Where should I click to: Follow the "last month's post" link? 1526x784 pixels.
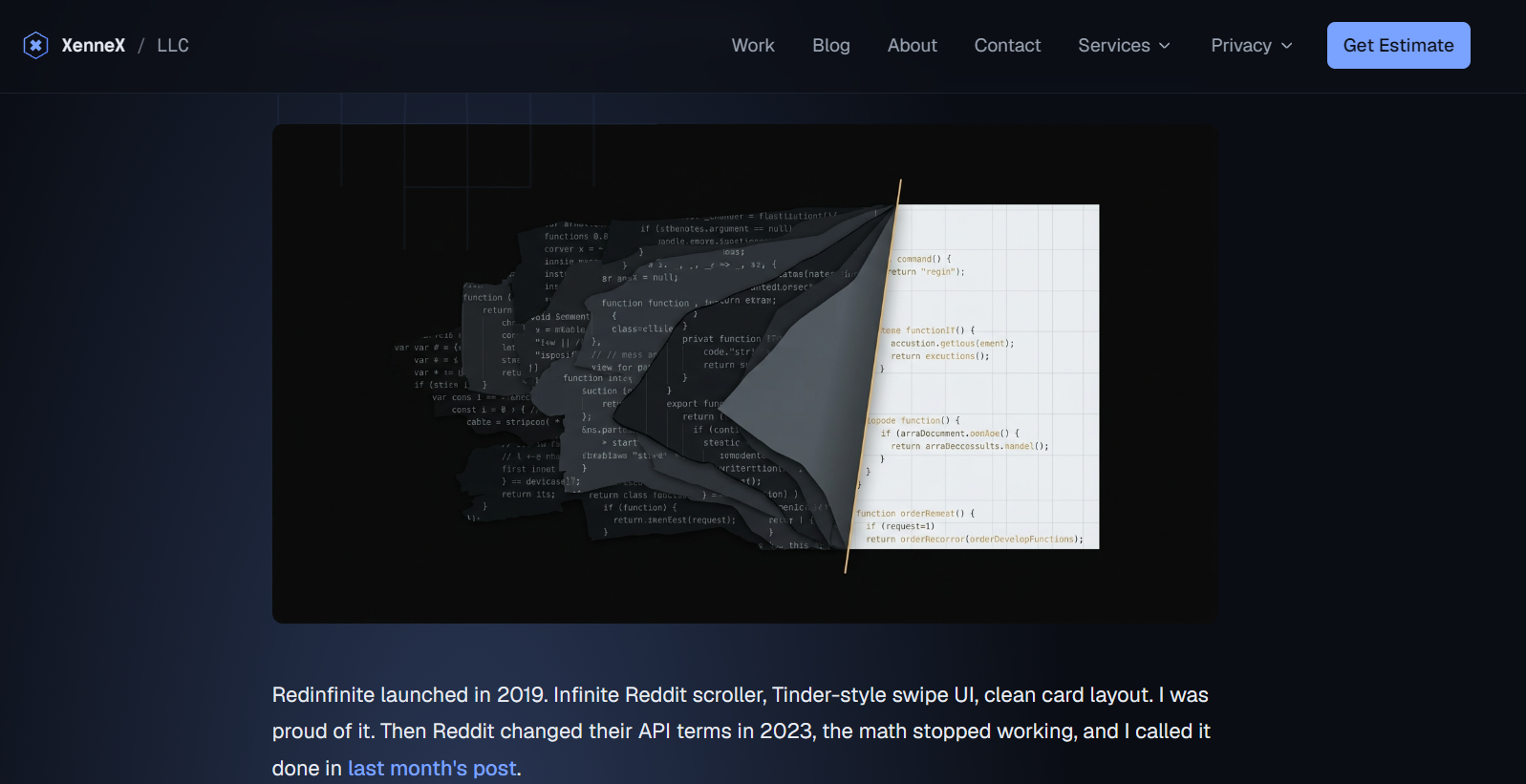coord(432,768)
